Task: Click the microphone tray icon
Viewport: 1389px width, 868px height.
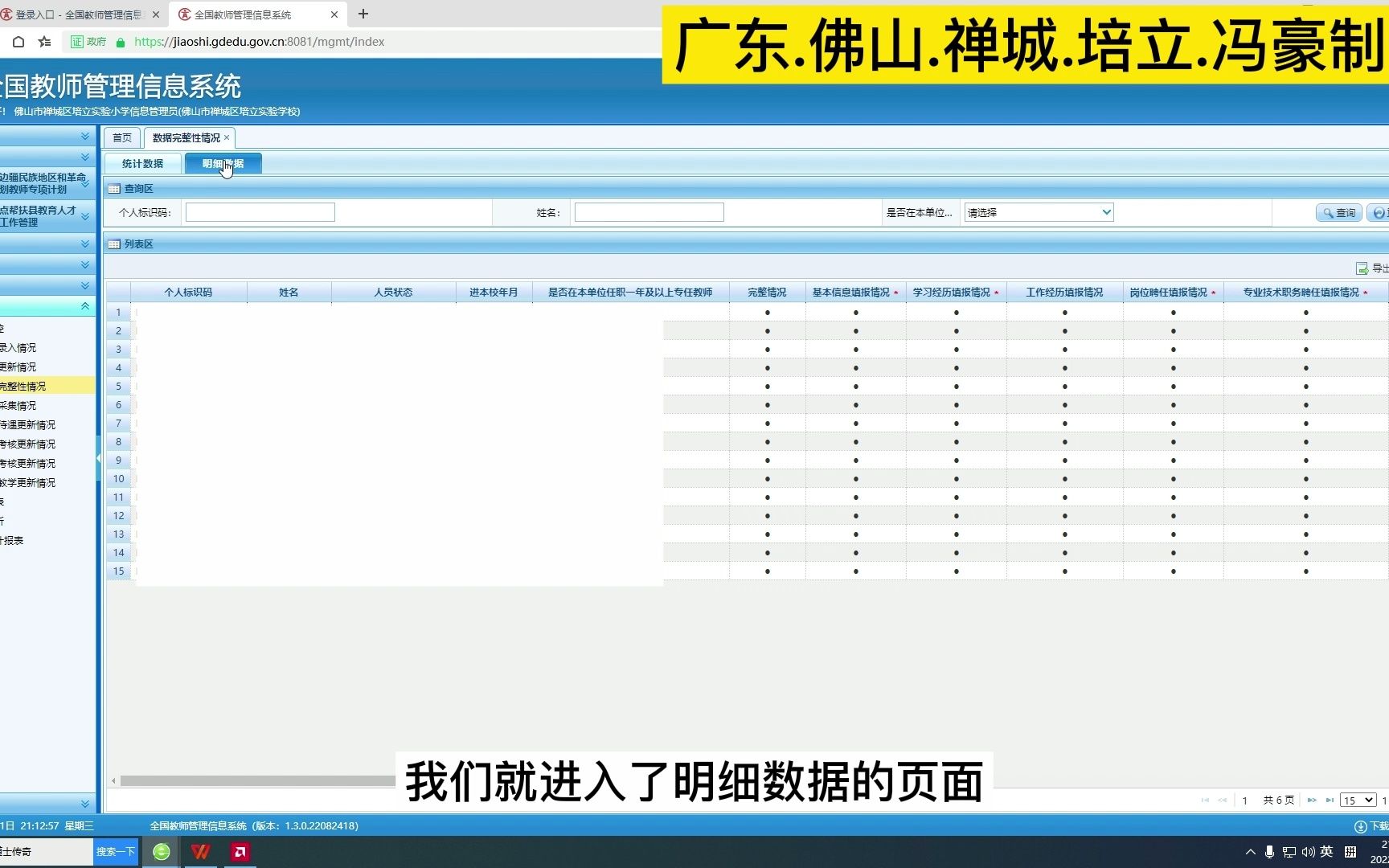Action: click(x=1269, y=852)
